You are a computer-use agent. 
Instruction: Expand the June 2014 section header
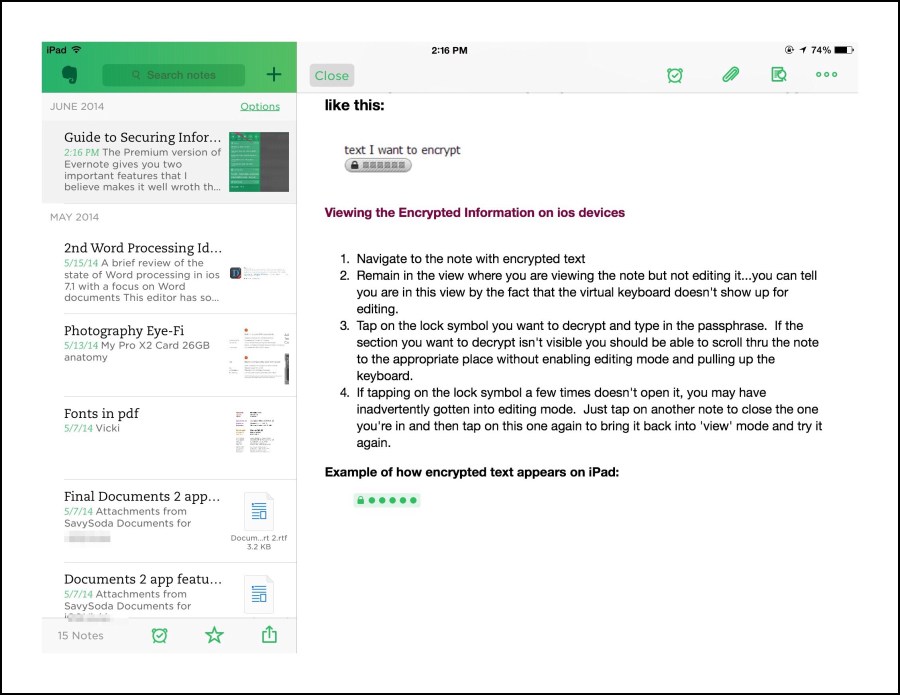75,107
